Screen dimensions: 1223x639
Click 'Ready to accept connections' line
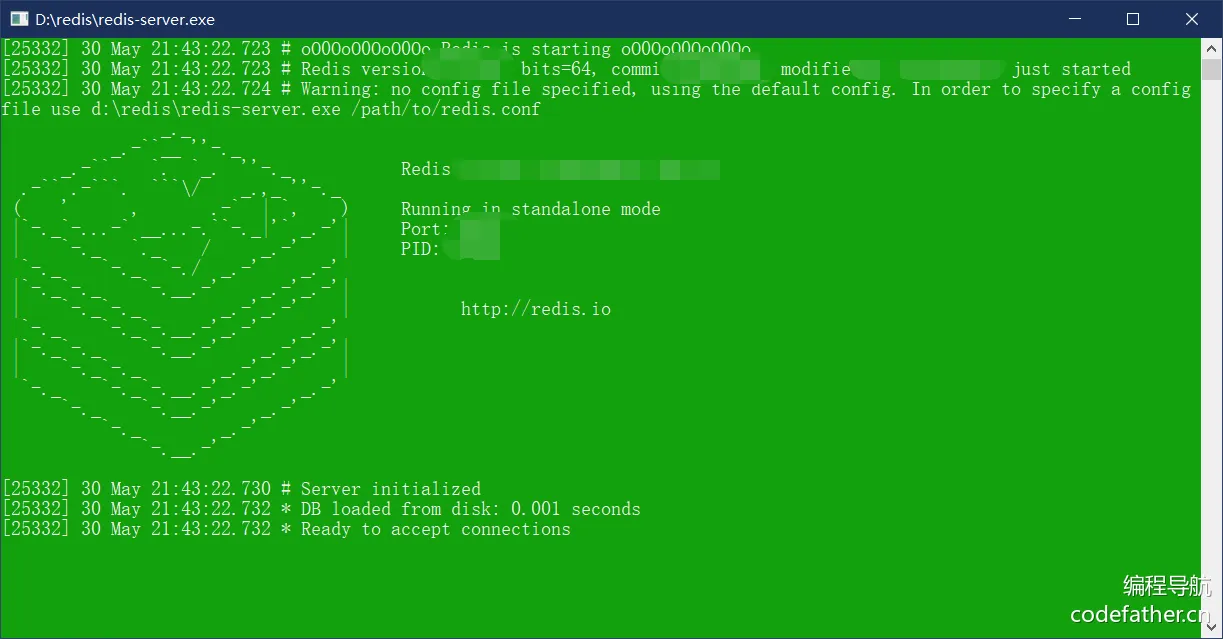(x=286, y=529)
